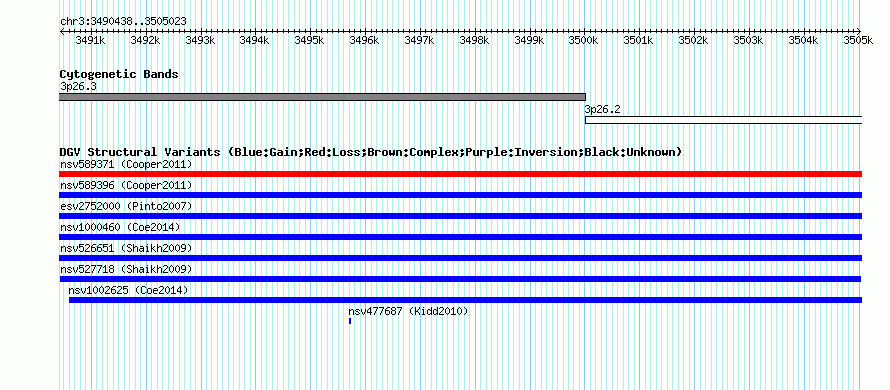Click the 3504k ruler tick label
The height and width of the screenshot is (390, 890).
[804, 40]
